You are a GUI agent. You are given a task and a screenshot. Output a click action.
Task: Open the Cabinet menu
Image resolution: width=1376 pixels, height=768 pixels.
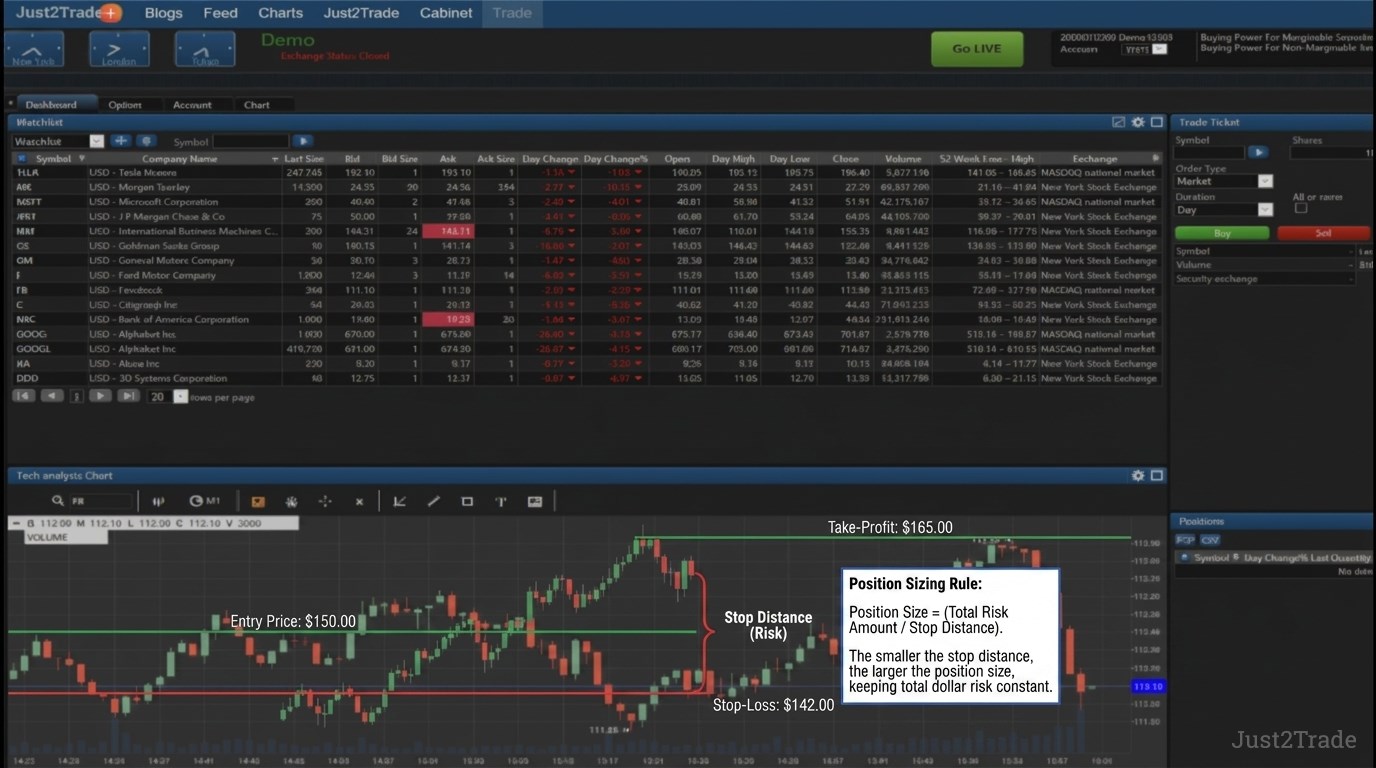click(446, 13)
